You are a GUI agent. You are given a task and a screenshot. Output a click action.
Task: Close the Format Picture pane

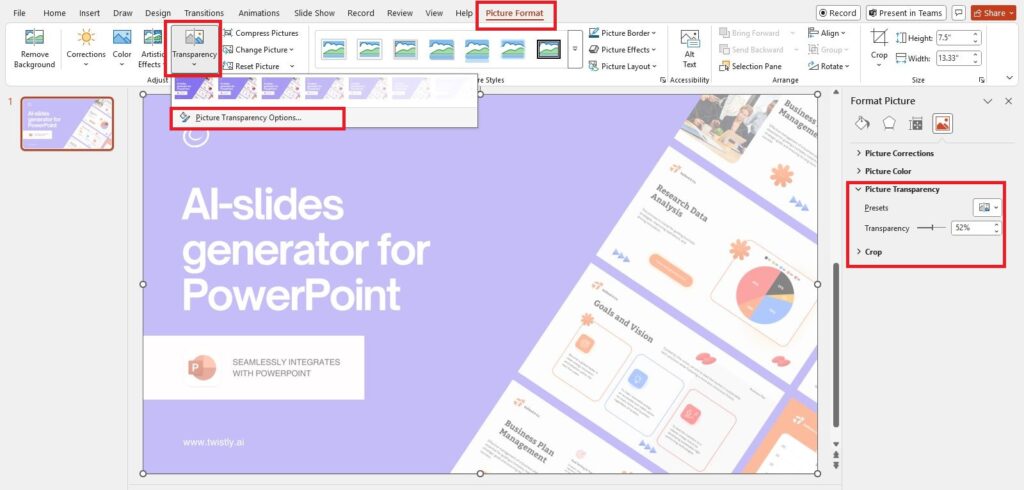tap(1008, 101)
